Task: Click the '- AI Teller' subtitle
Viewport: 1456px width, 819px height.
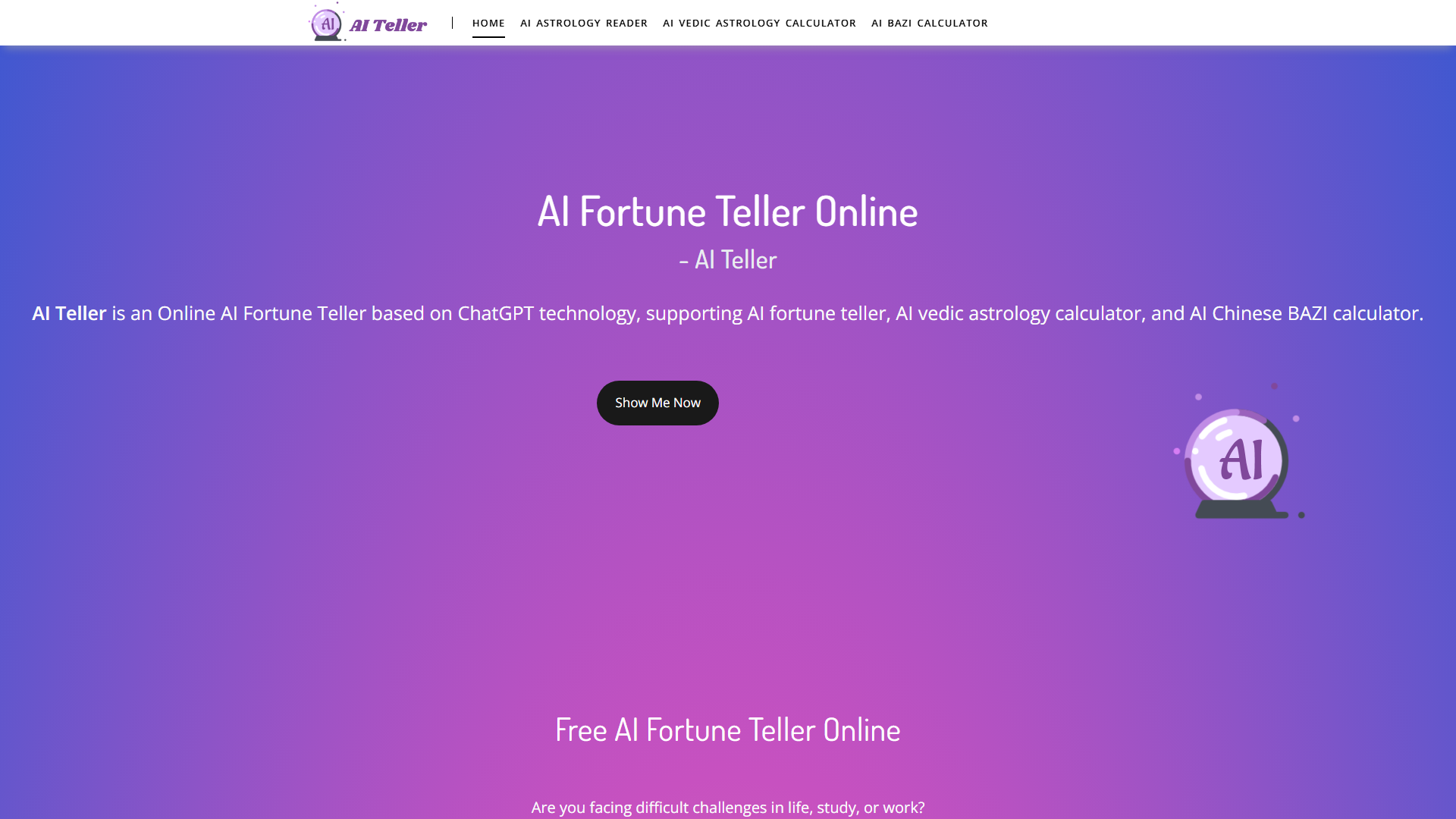Action: pyautogui.click(x=727, y=259)
